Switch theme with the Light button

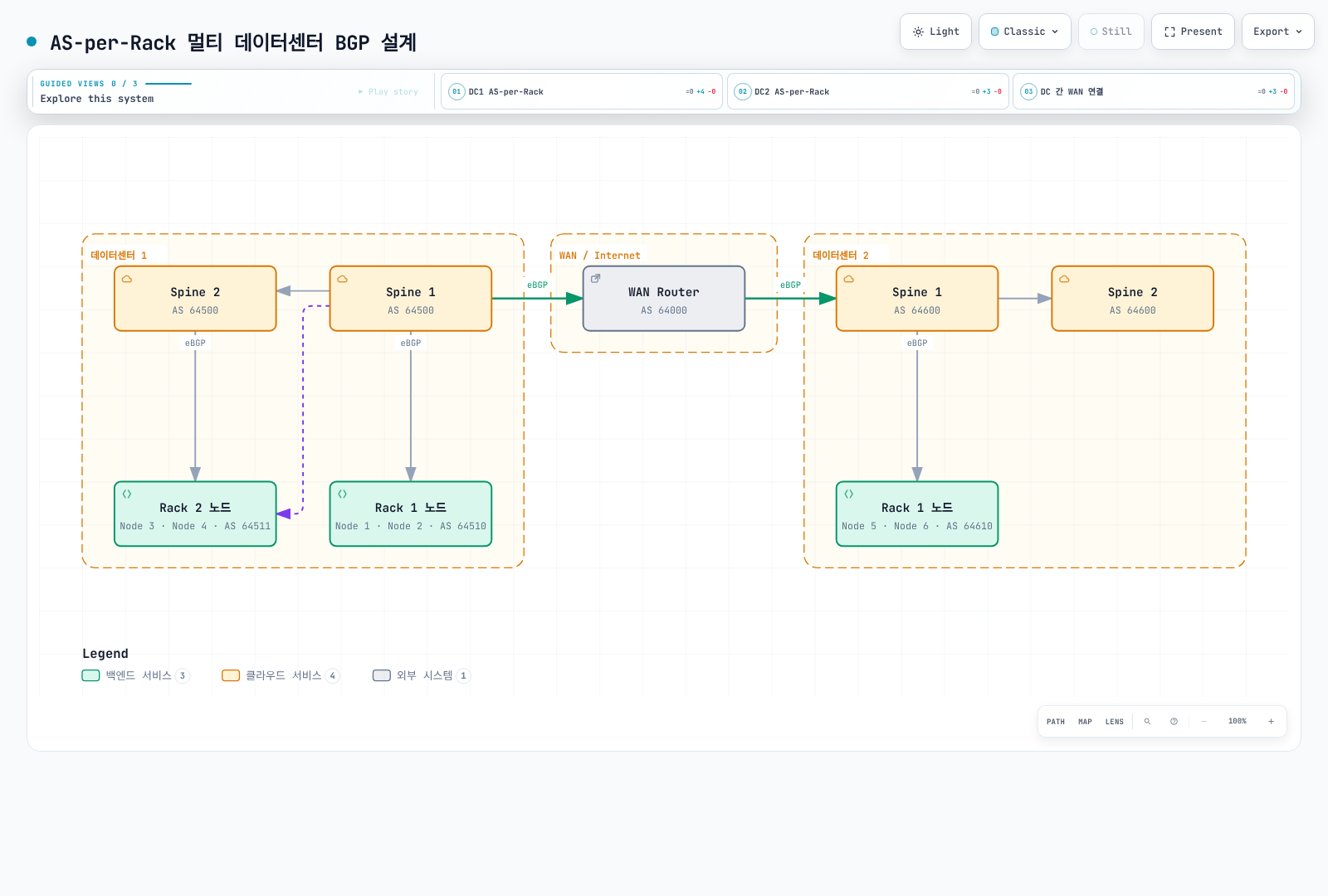[x=935, y=32]
